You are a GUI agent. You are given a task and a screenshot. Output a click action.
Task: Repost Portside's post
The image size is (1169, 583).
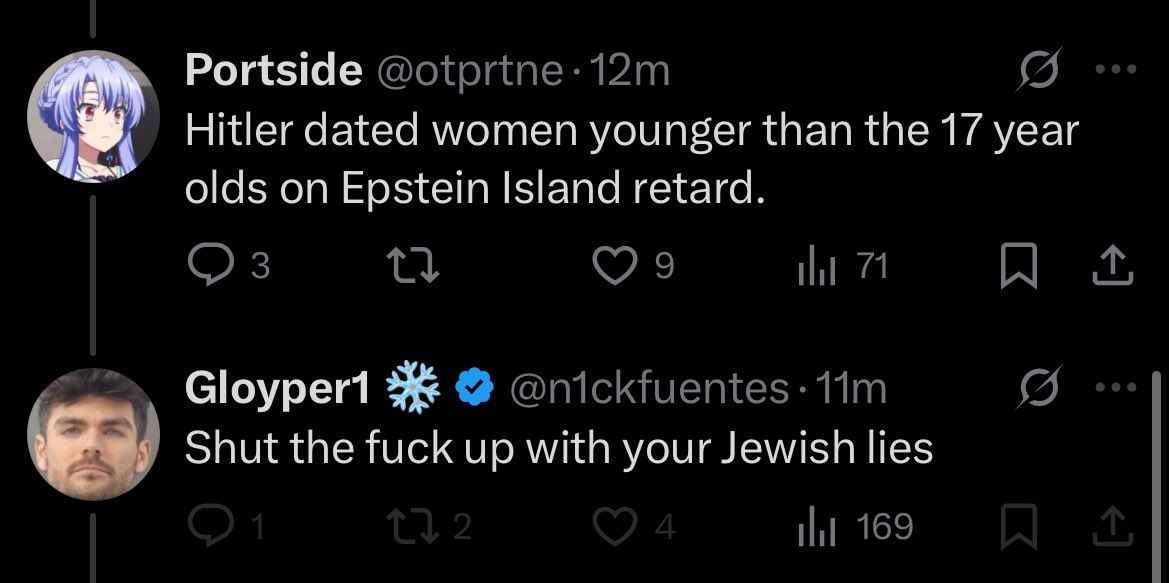coord(412,266)
